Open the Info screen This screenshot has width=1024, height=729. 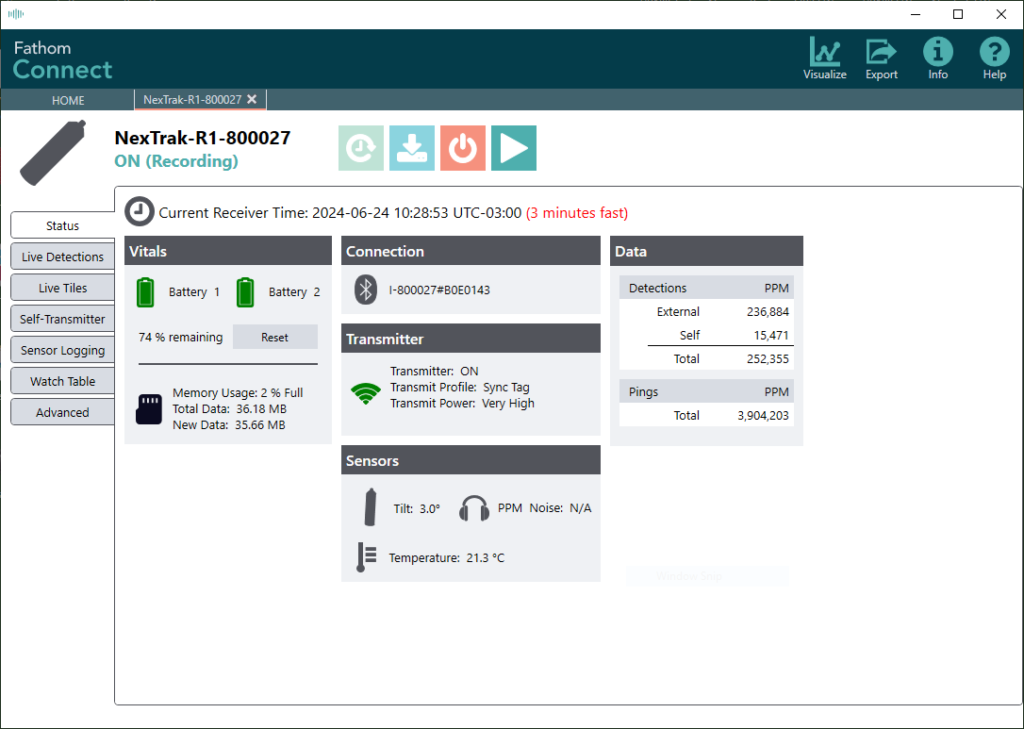pyautogui.click(x=938, y=57)
